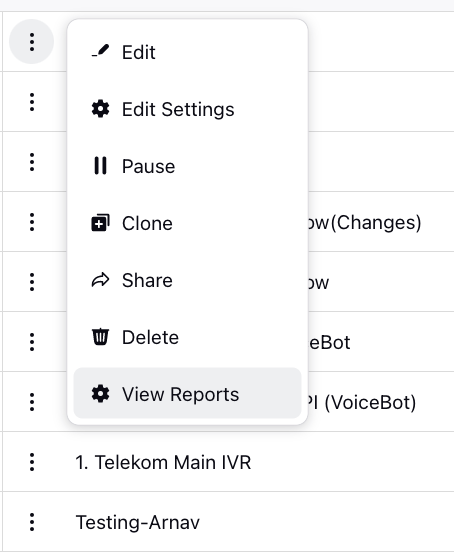Click the share arrow icon

point(100,280)
